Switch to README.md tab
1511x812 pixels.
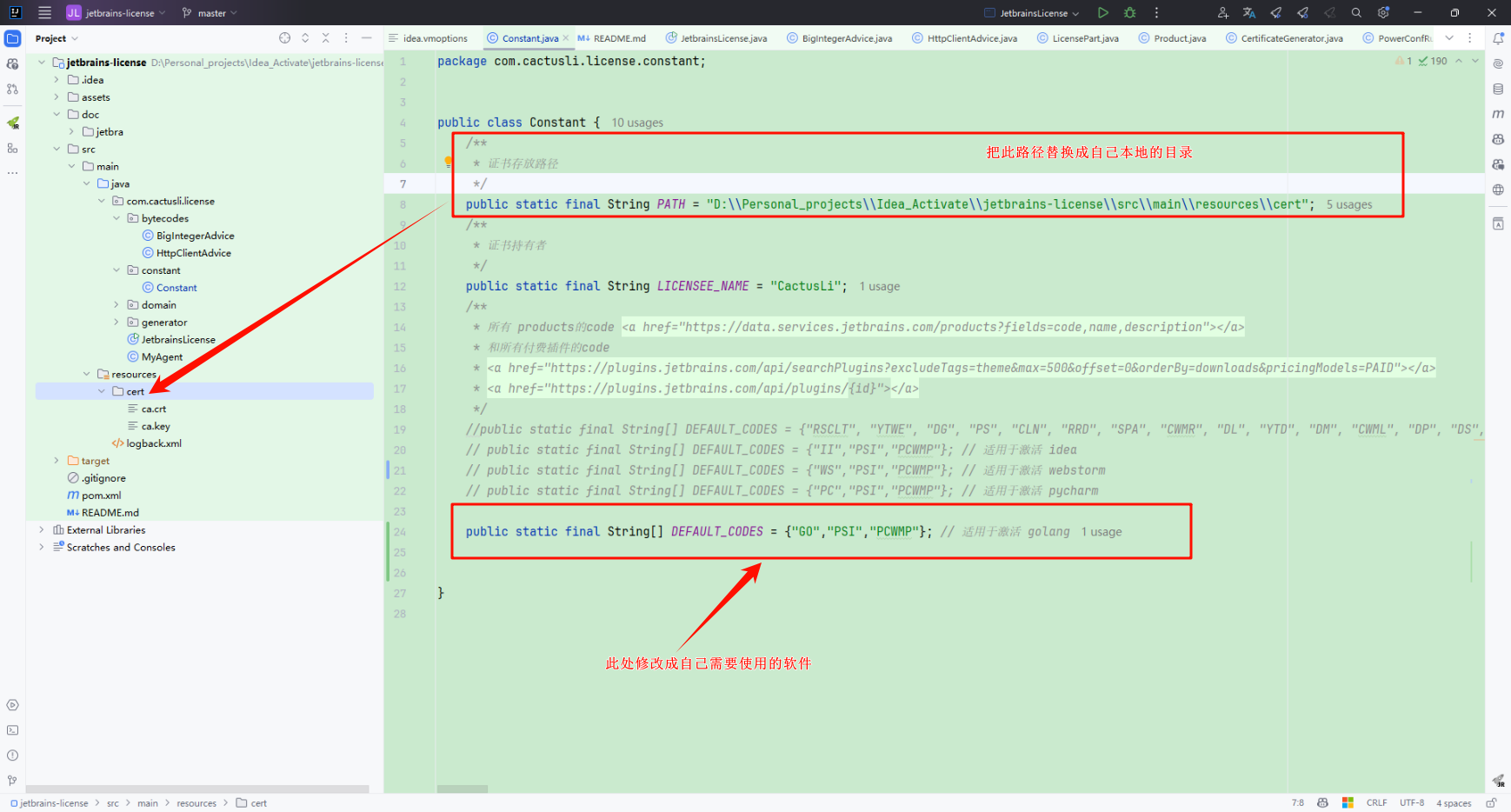[x=612, y=38]
